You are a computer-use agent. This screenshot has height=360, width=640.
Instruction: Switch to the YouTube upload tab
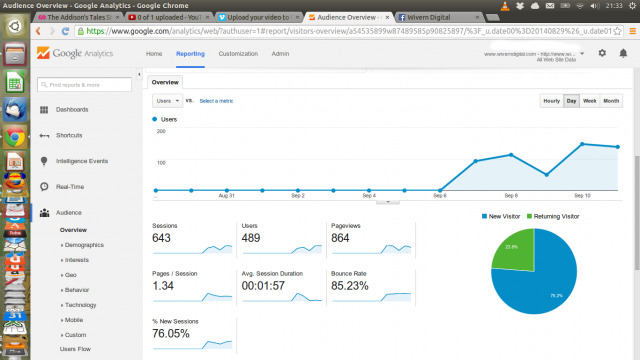169,17
